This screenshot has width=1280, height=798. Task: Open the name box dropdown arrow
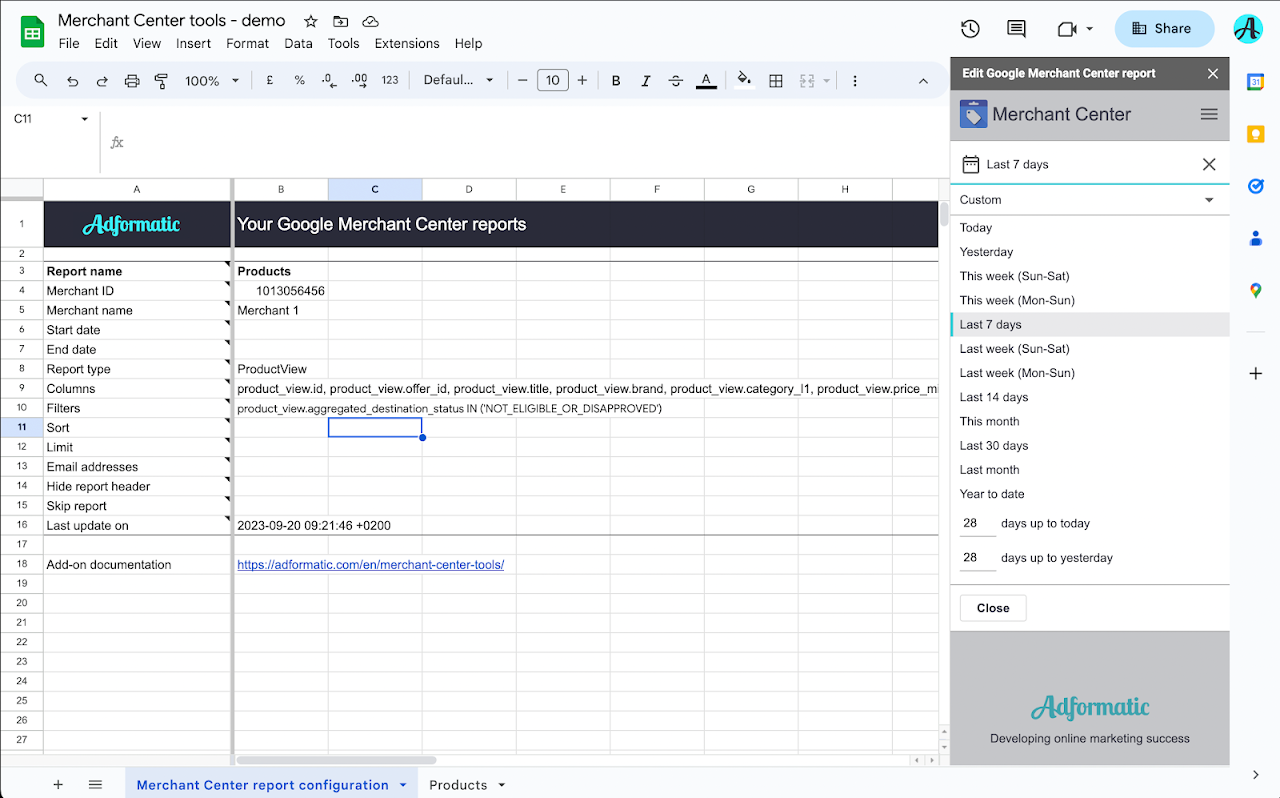pyautogui.click(x=85, y=119)
